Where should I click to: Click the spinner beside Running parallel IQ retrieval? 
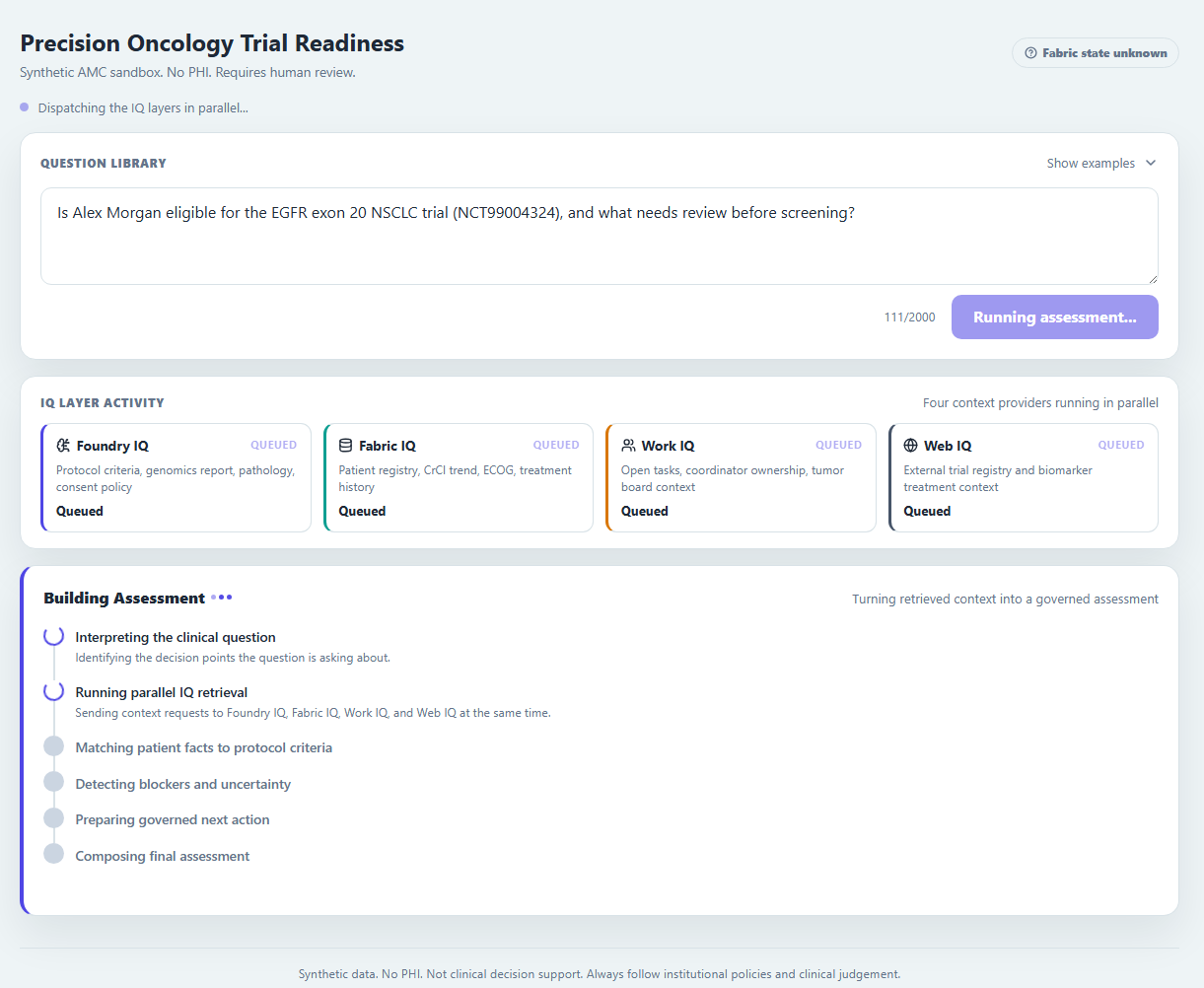[53, 691]
